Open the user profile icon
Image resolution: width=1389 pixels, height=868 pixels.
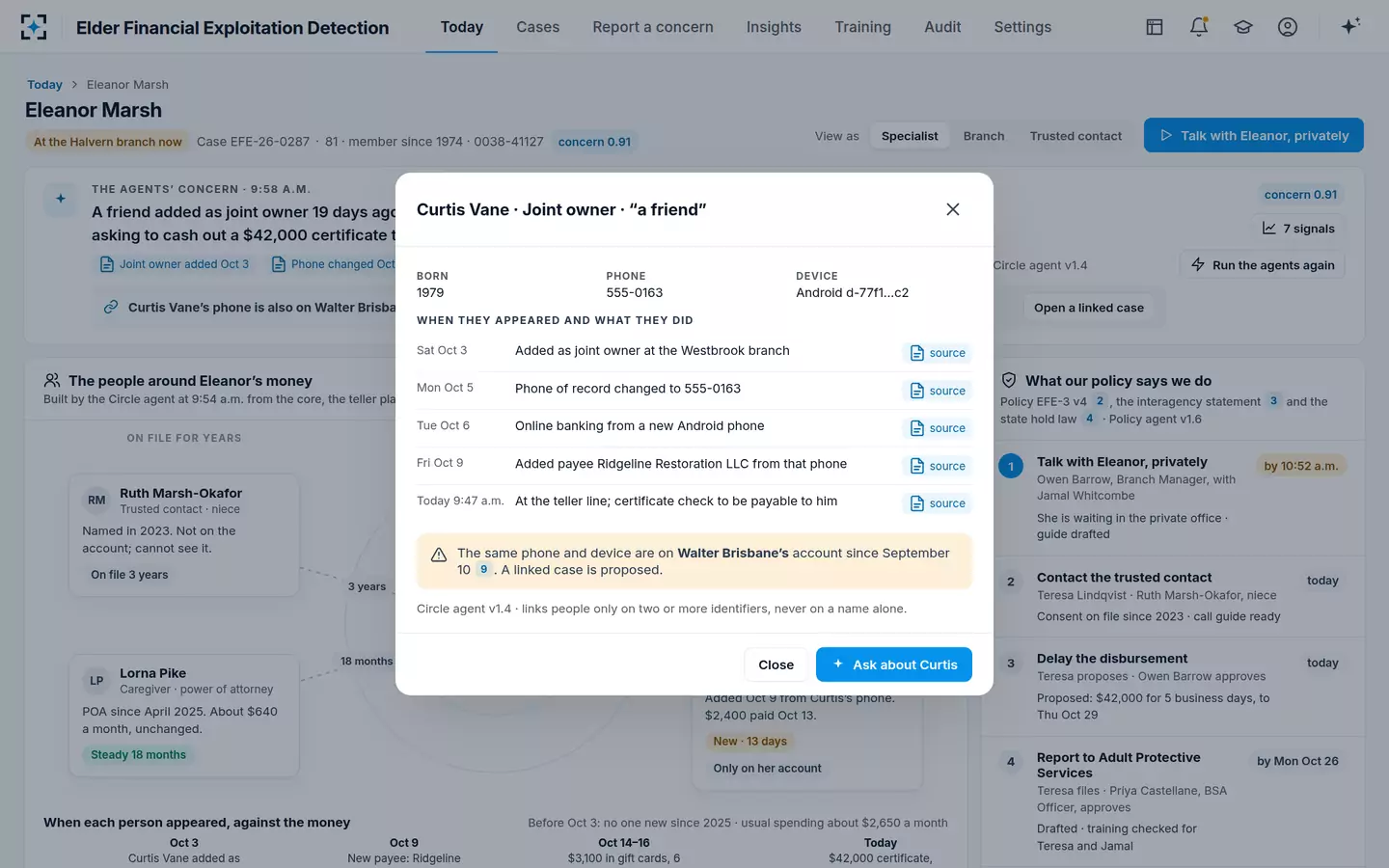1288,27
